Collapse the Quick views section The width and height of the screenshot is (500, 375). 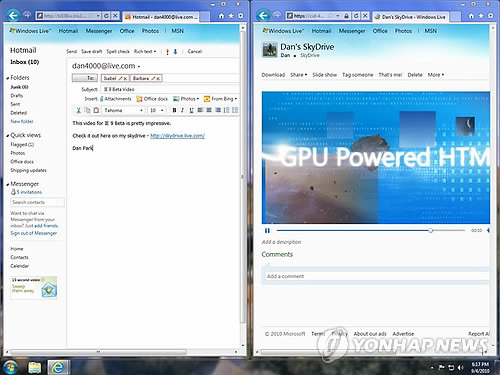click(7, 136)
